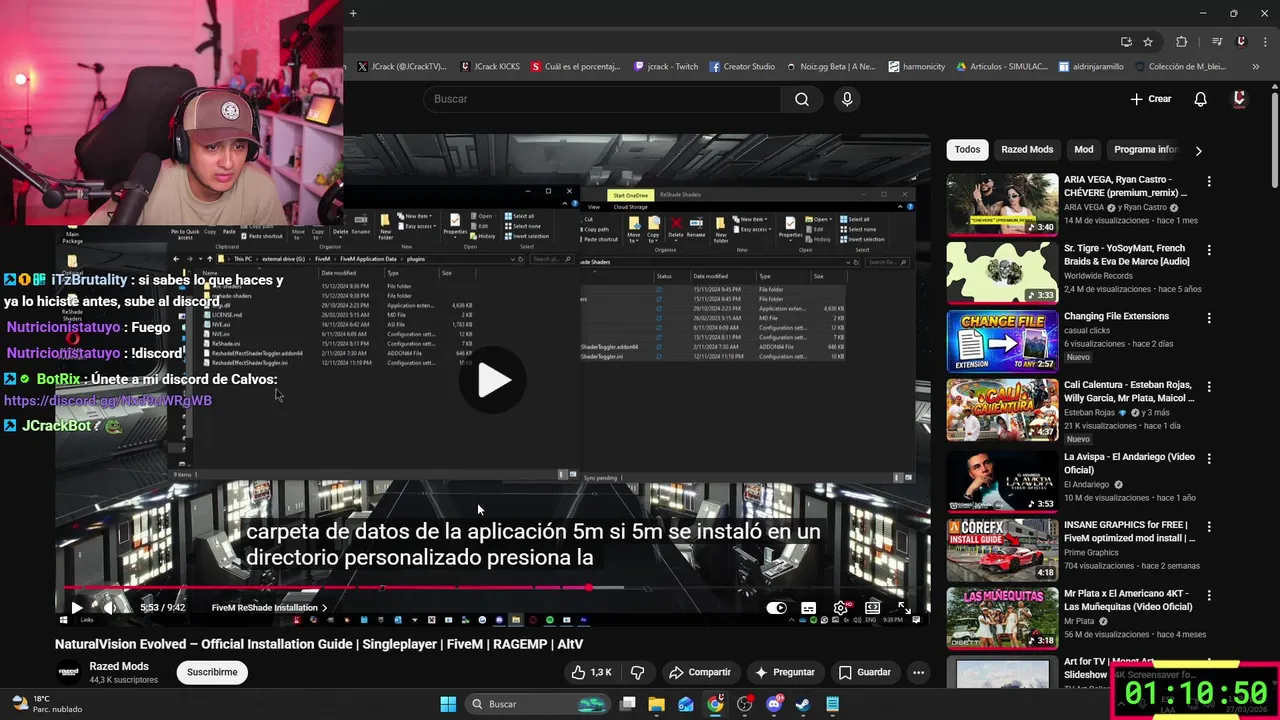1280x720 pixels.
Task: Open options menu for ARIA VEGA video
Action: tap(1209, 182)
